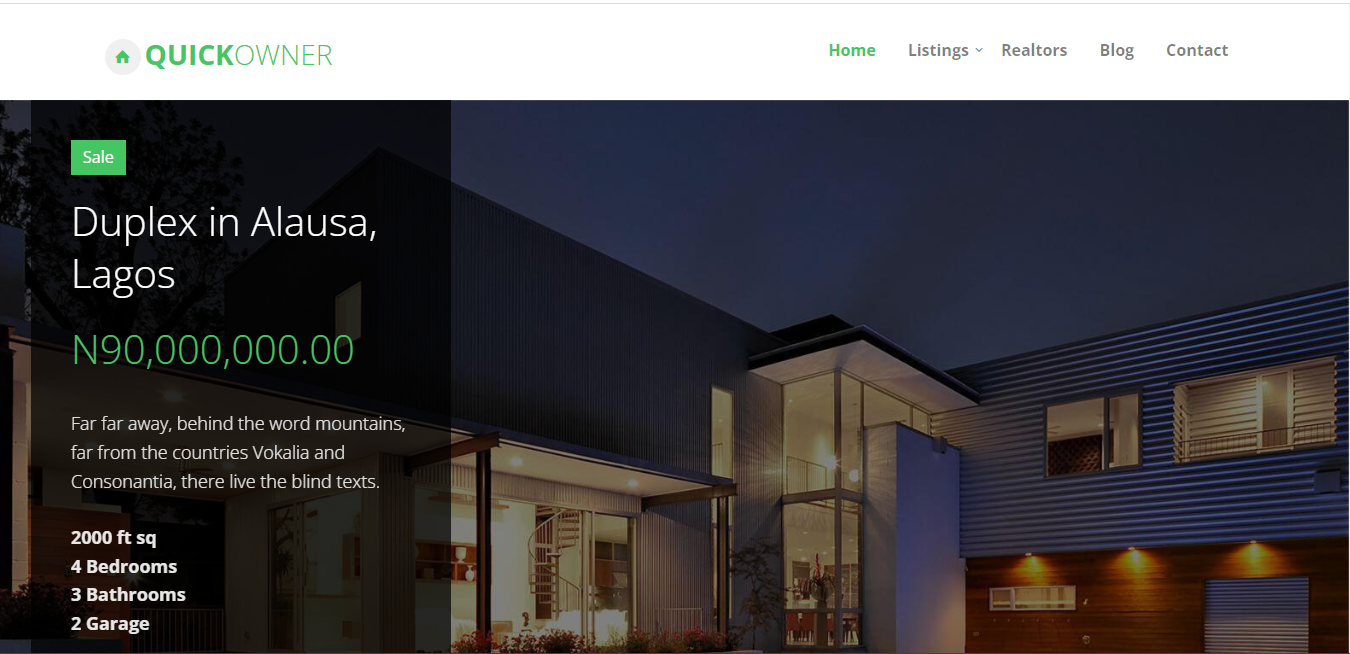
Task: Select the 3 Bathrooms detail
Action: 128,594
